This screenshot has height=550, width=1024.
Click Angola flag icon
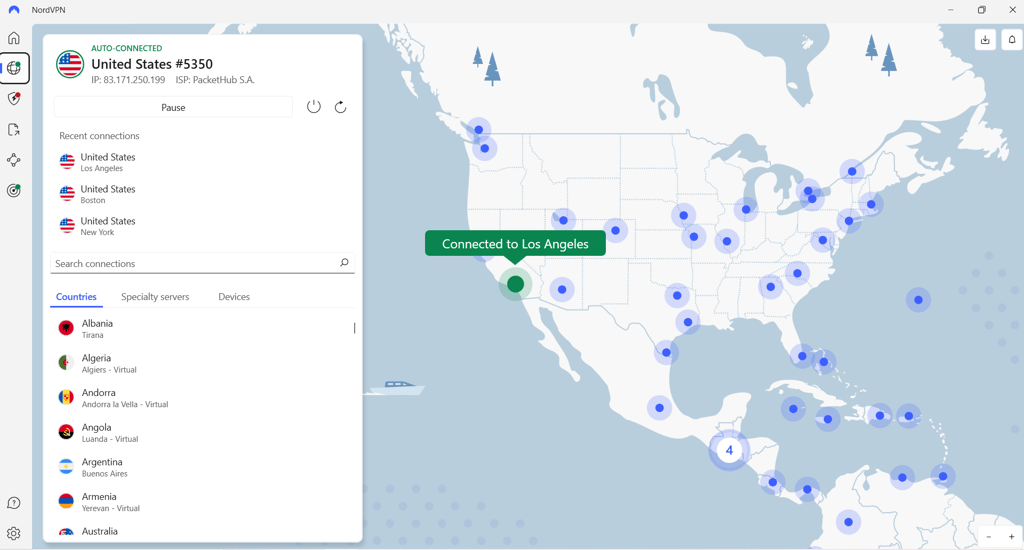[x=66, y=432]
